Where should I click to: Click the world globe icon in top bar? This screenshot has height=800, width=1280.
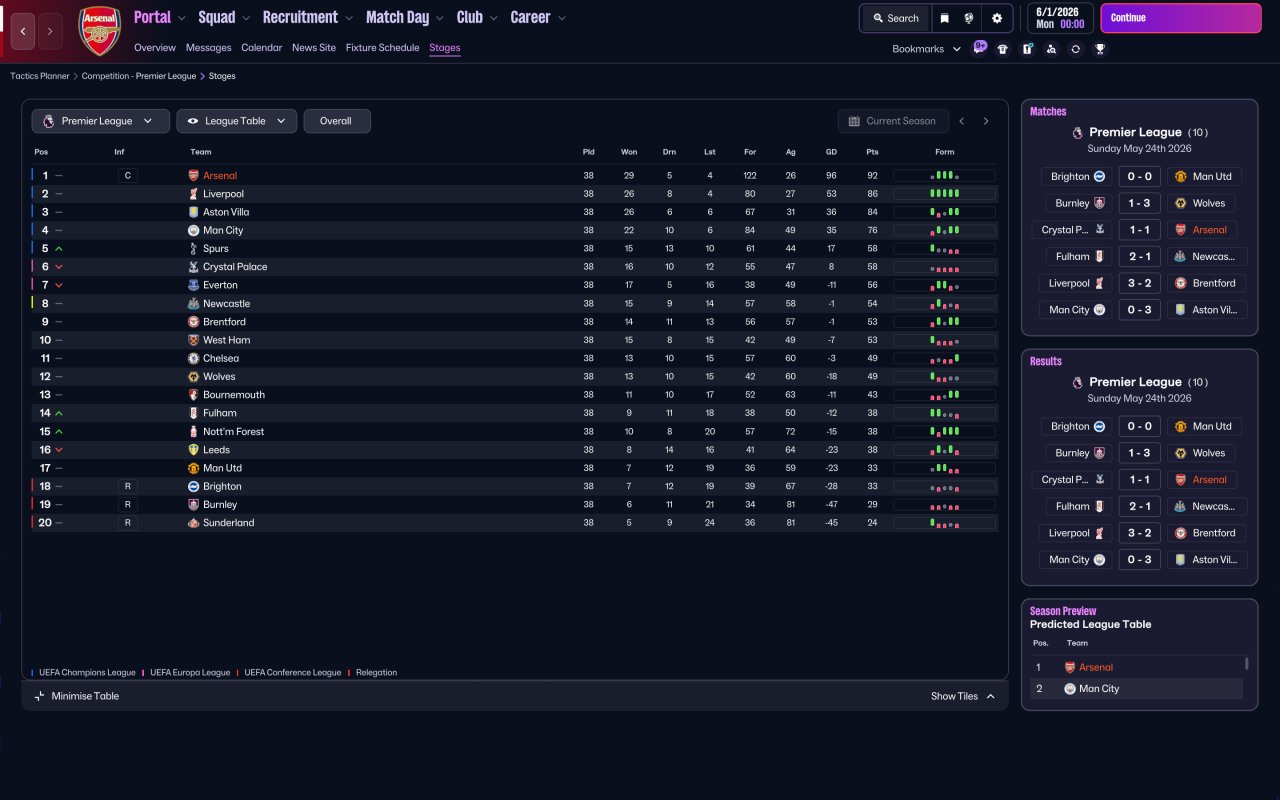pyautogui.click(x=970, y=18)
